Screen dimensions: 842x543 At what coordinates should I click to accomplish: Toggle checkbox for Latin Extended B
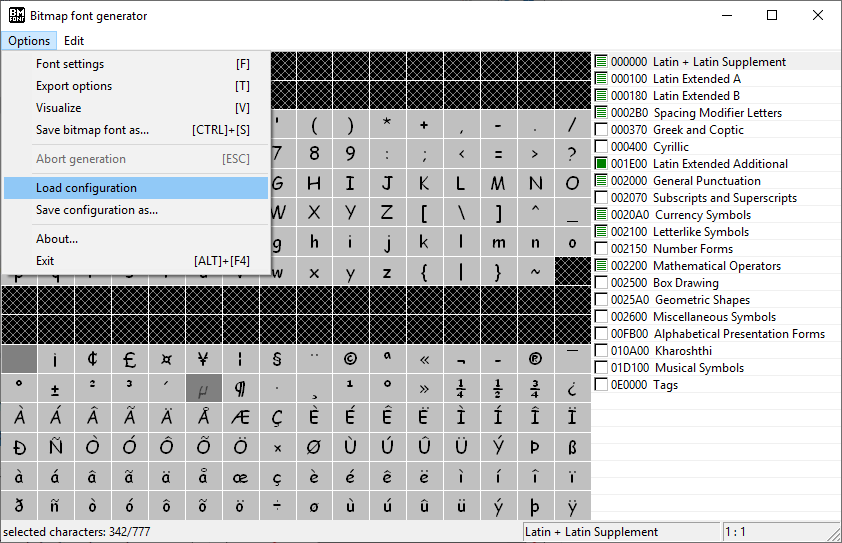(x=601, y=96)
